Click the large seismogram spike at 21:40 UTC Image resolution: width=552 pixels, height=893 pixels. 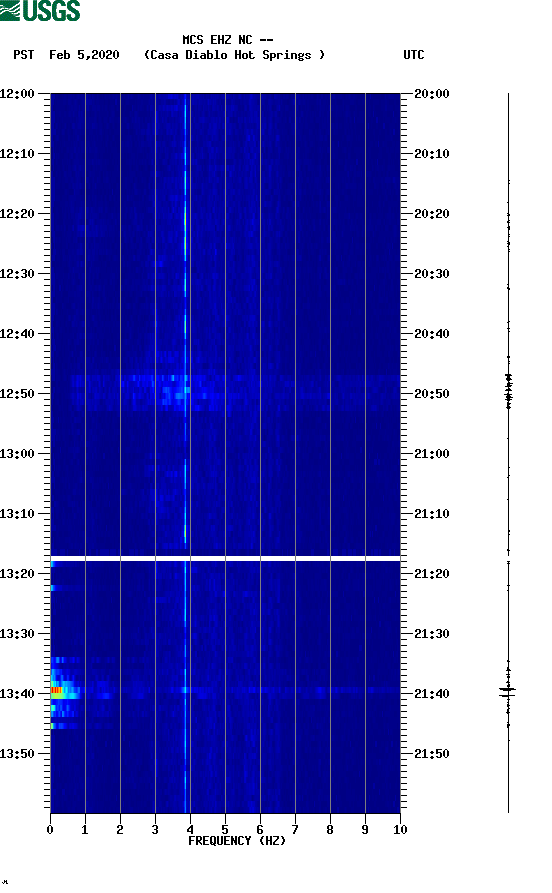pos(508,691)
